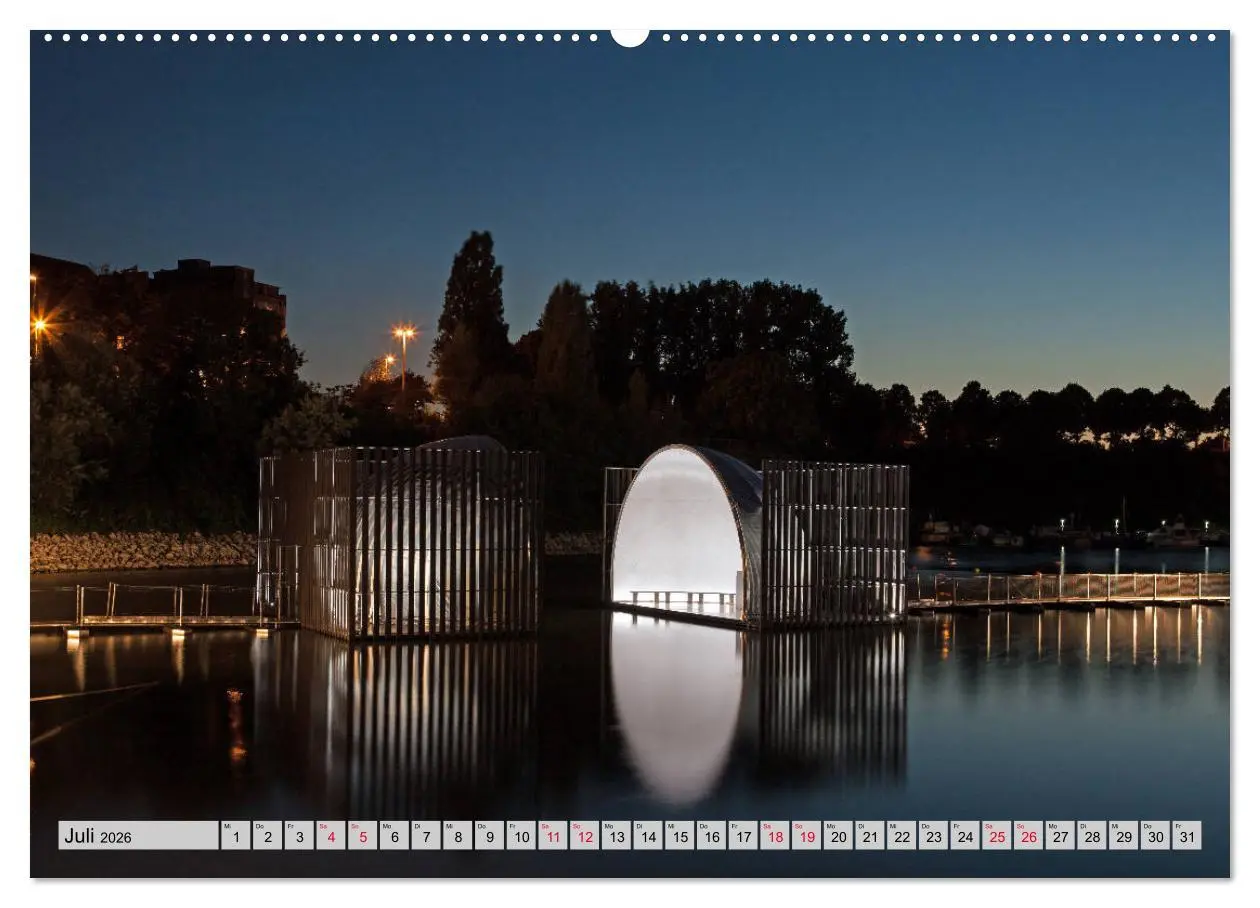The width and height of the screenshot is (1260, 908).
Task: Choose the red 25 date cell
Action: [996, 836]
